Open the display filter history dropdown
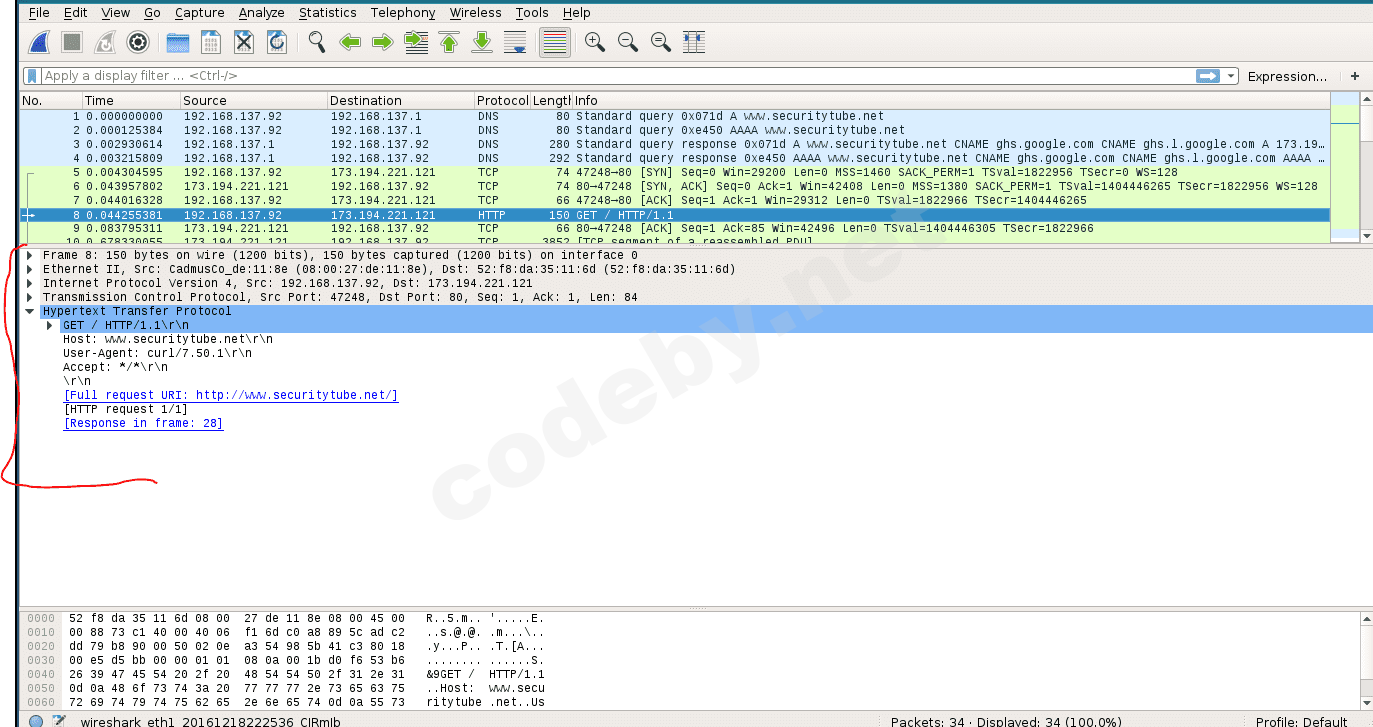The height and width of the screenshot is (727, 1373). click(x=1231, y=76)
